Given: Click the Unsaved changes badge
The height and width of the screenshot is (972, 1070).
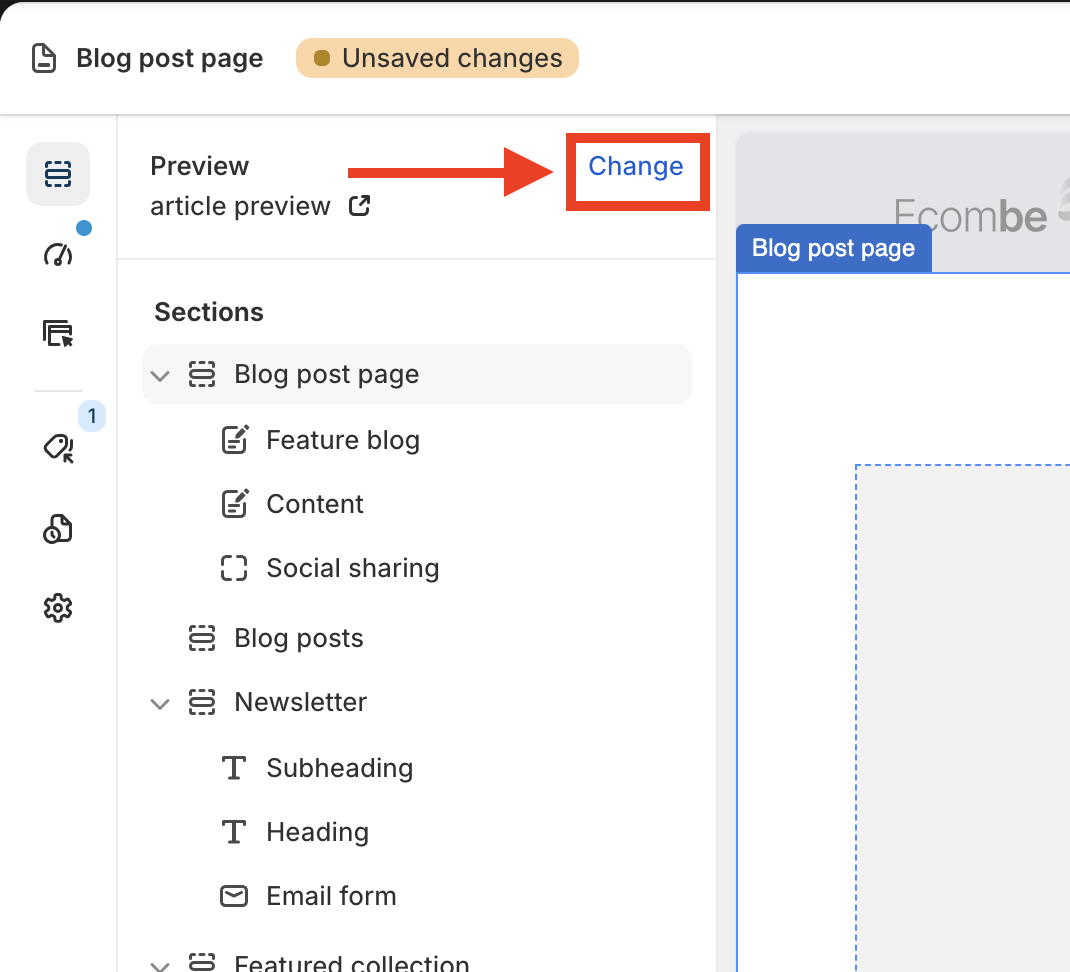Looking at the screenshot, I should coord(437,58).
